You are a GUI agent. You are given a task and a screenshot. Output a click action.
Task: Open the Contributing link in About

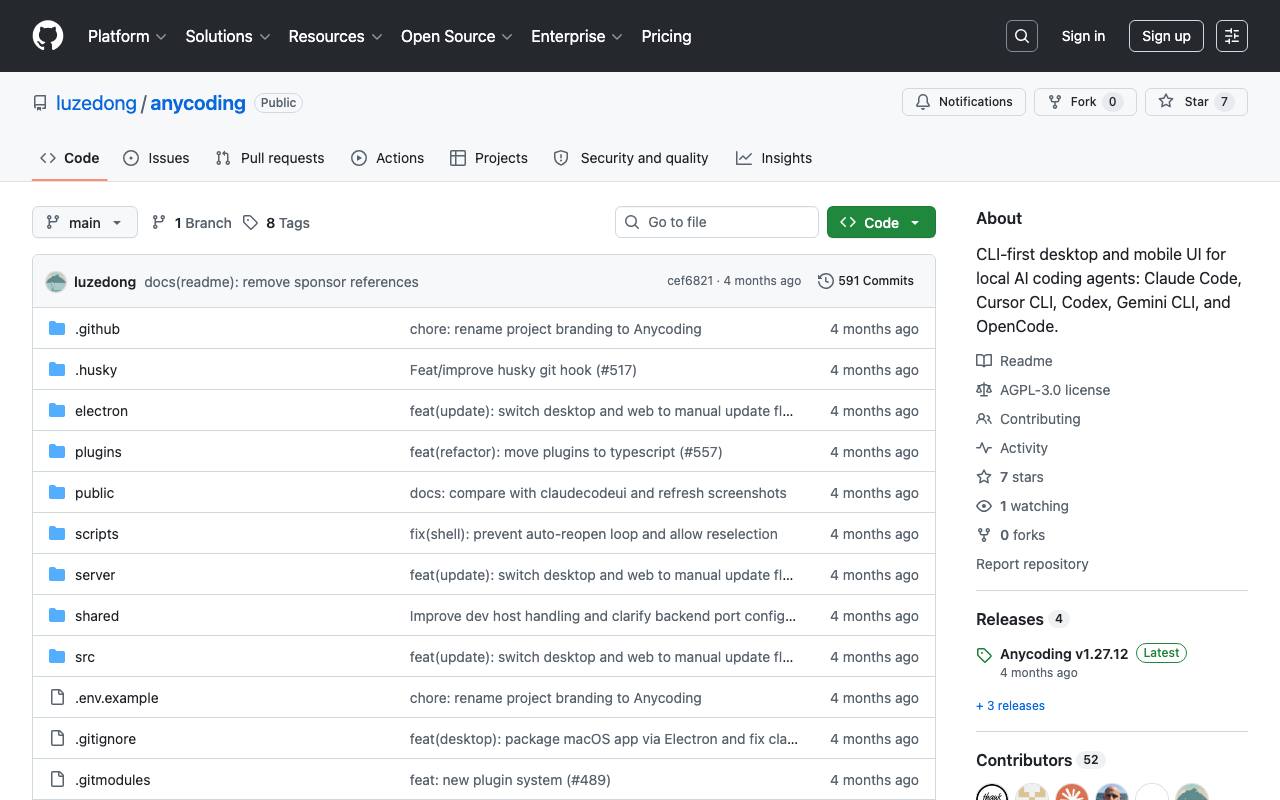tap(1040, 419)
